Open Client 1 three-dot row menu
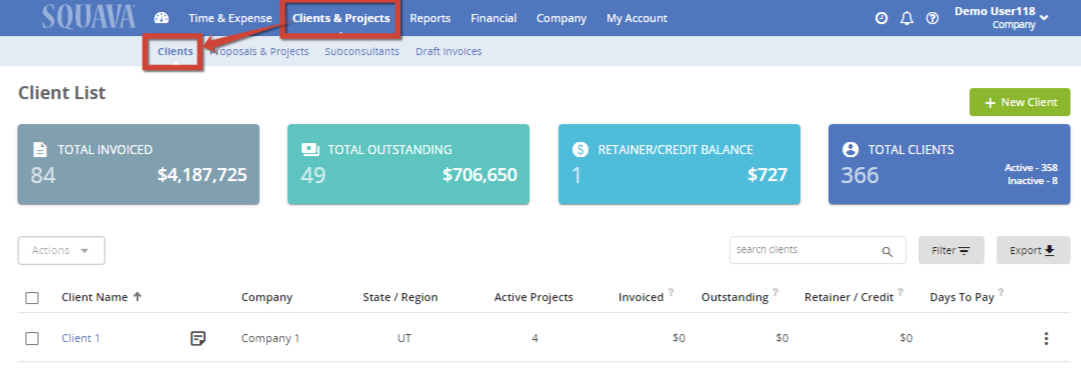 (x=1046, y=338)
